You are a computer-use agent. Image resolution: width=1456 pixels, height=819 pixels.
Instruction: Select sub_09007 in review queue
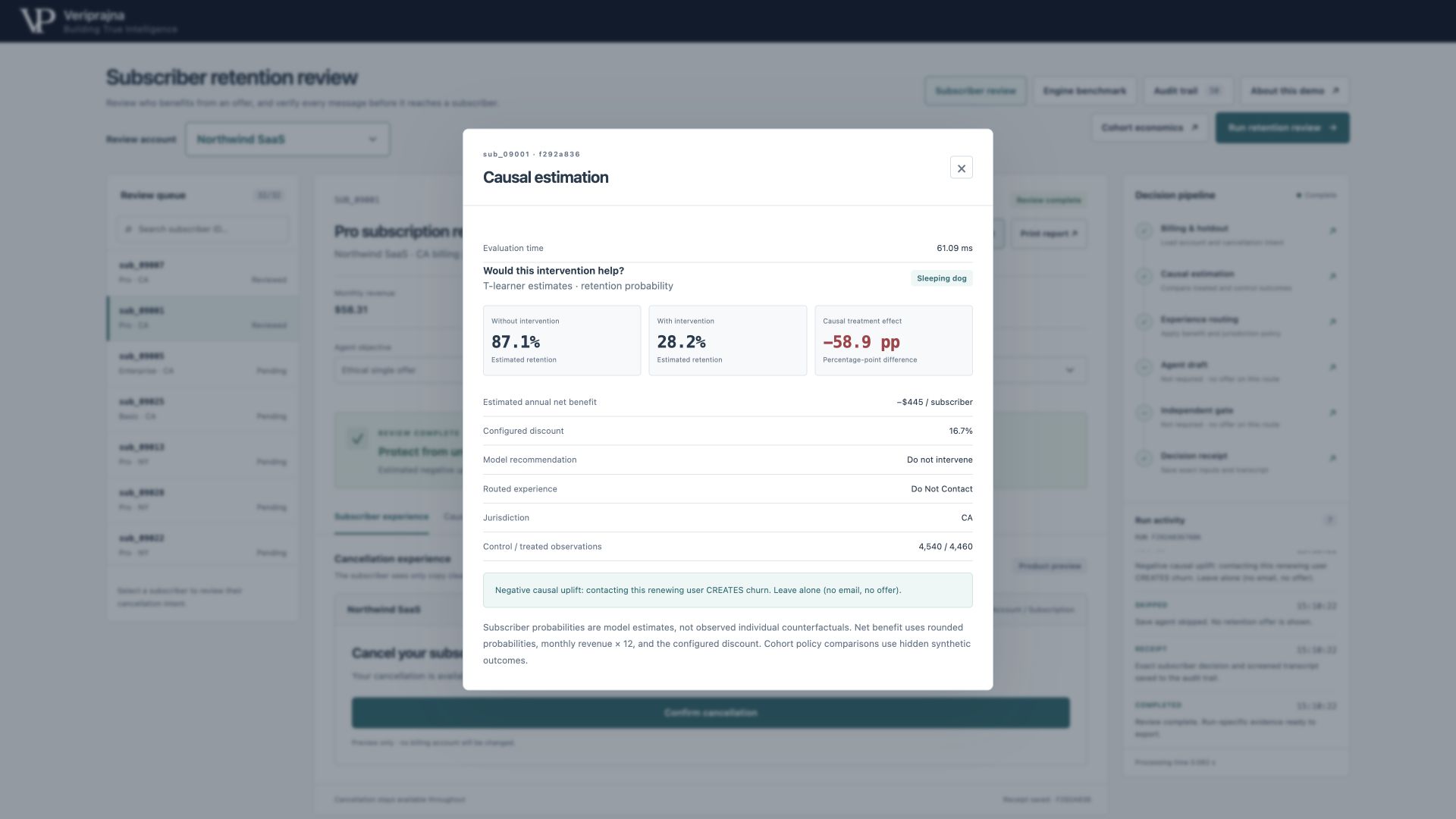click(202, 272)
